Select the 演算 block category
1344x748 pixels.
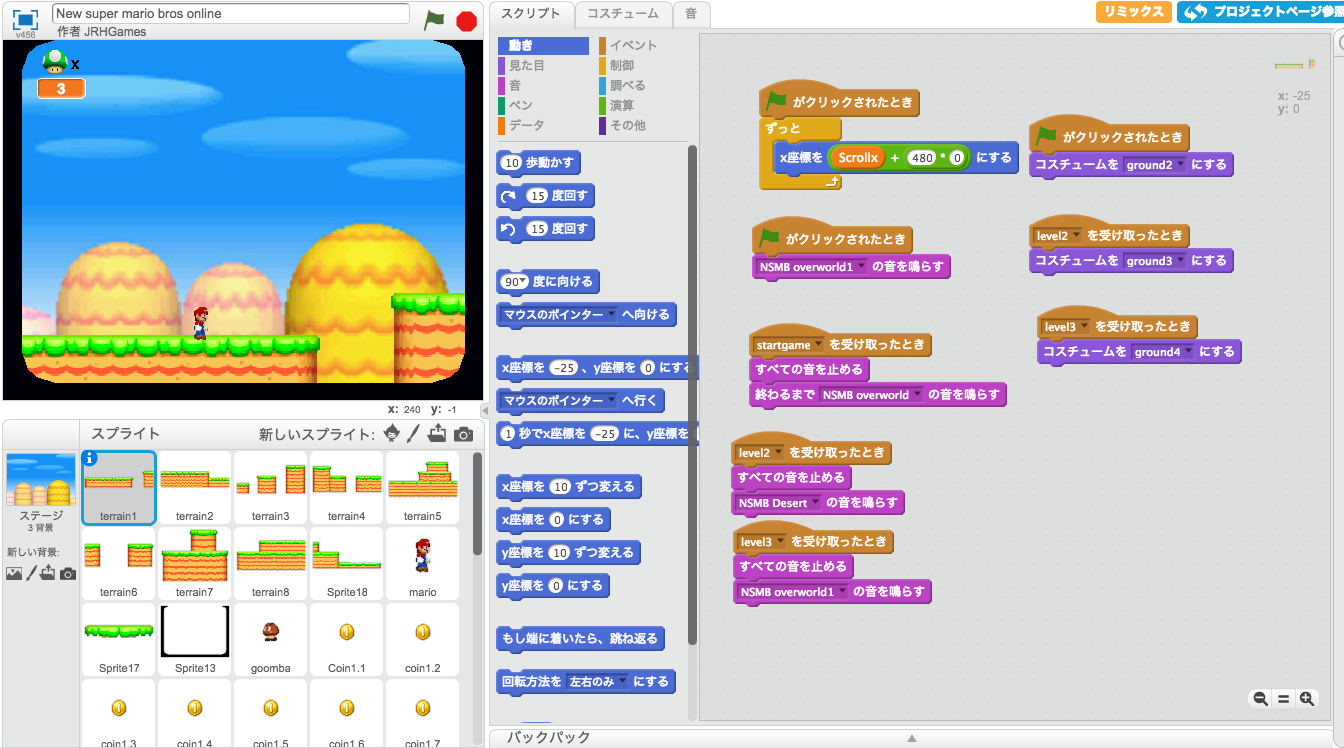click(x=643, y=106)
